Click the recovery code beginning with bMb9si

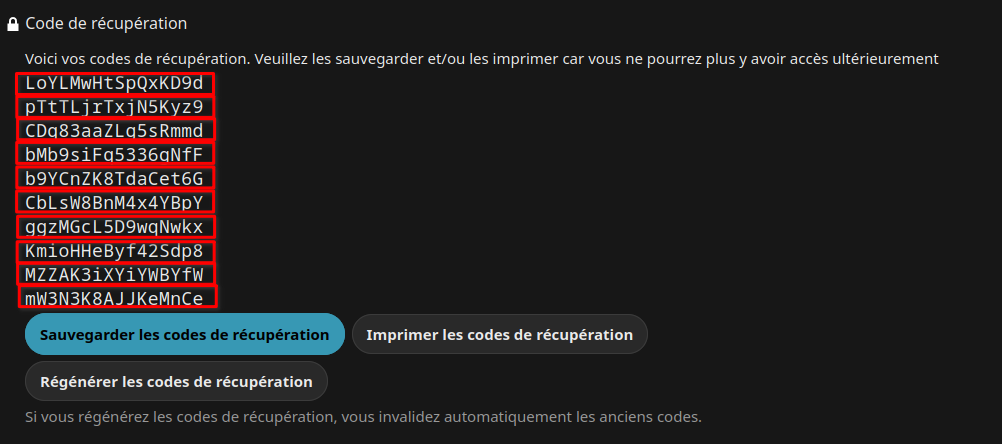click(x=114, y=155)
